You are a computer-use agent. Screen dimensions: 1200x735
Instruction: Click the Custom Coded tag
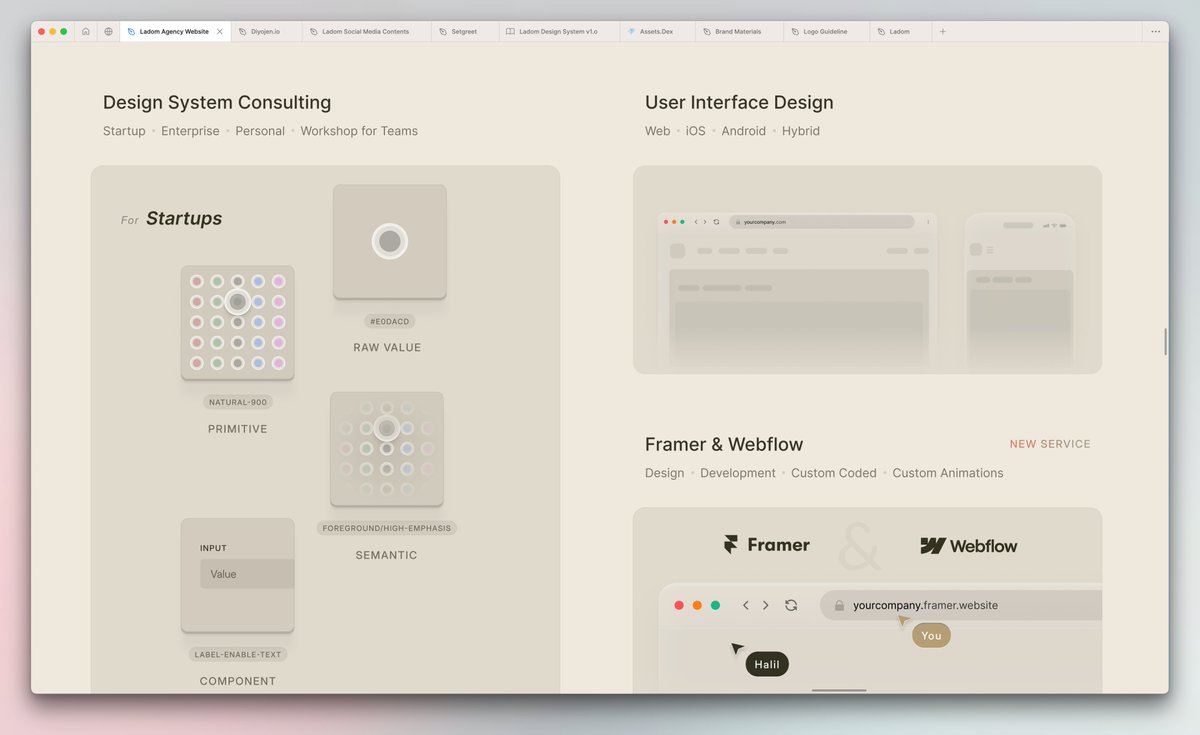tap(834, 473)
